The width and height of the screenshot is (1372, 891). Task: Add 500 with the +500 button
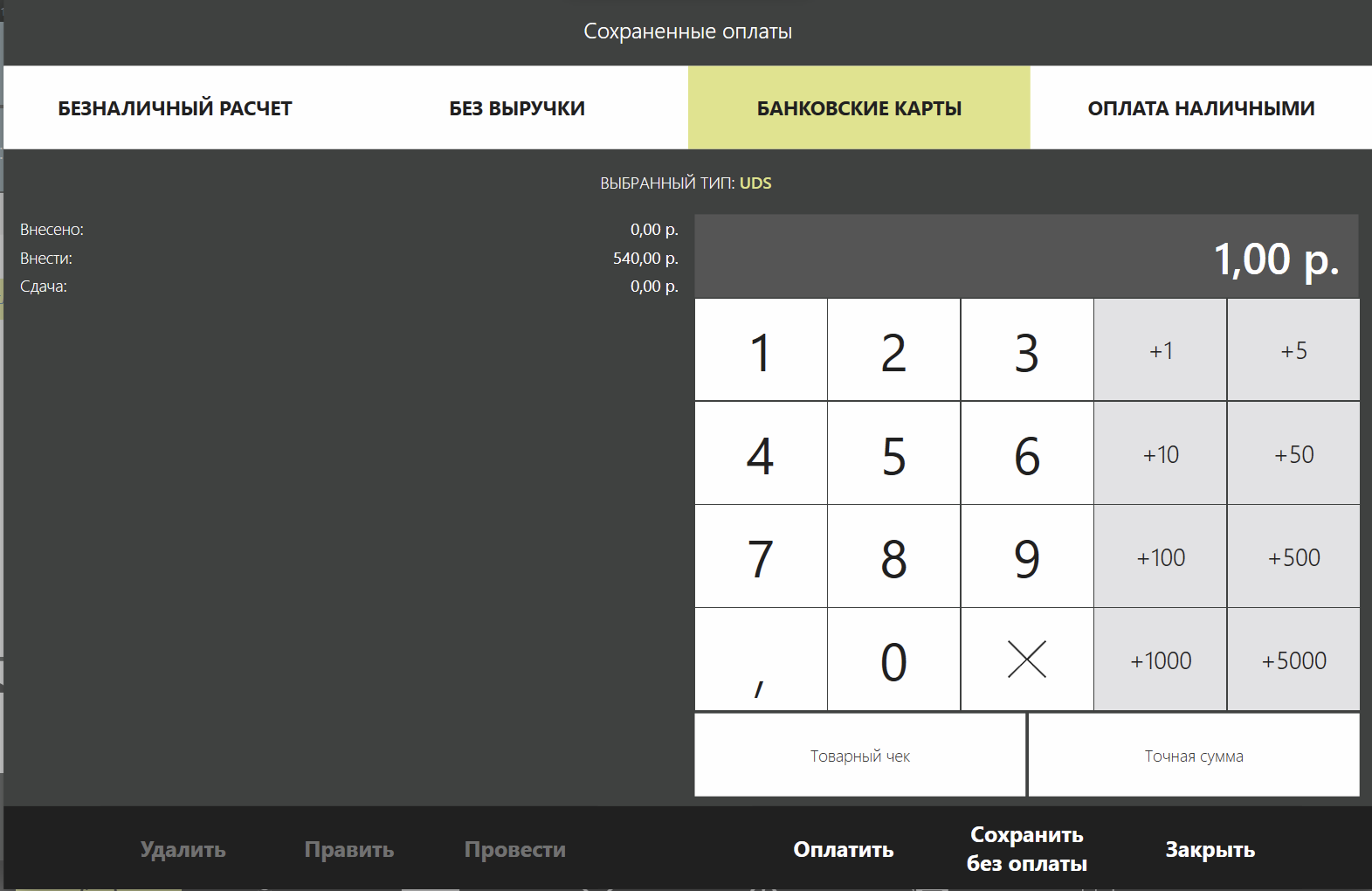pos(1293,556)
